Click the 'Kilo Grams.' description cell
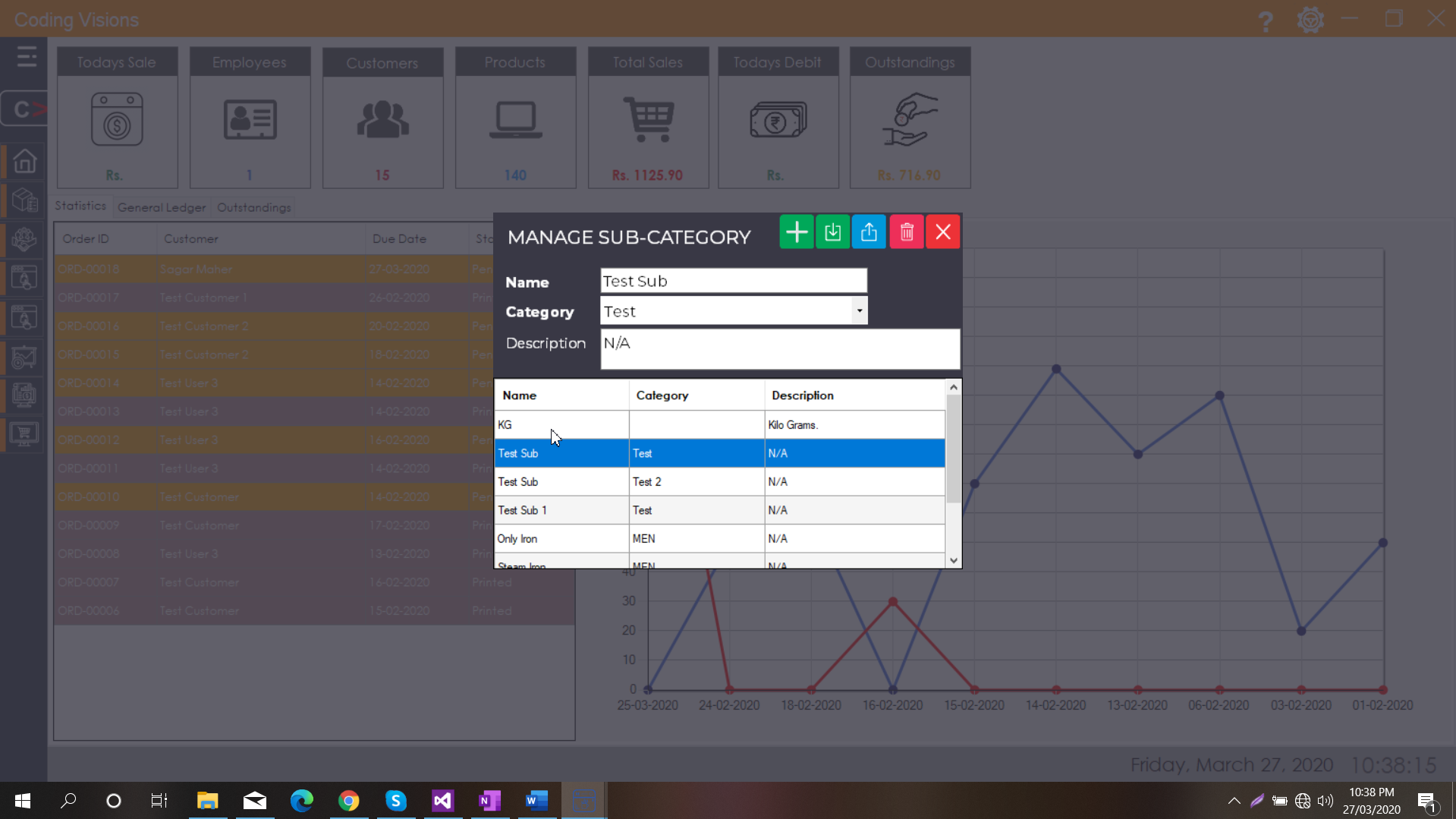Image resolution: width=1456 pixels, height=819 pixels. click(x=854, y=425)
